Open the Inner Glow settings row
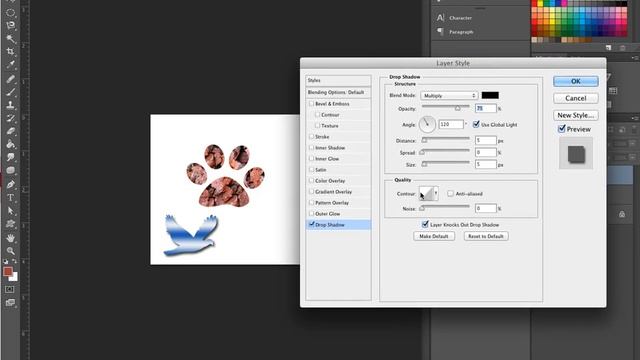 (338, 158)
